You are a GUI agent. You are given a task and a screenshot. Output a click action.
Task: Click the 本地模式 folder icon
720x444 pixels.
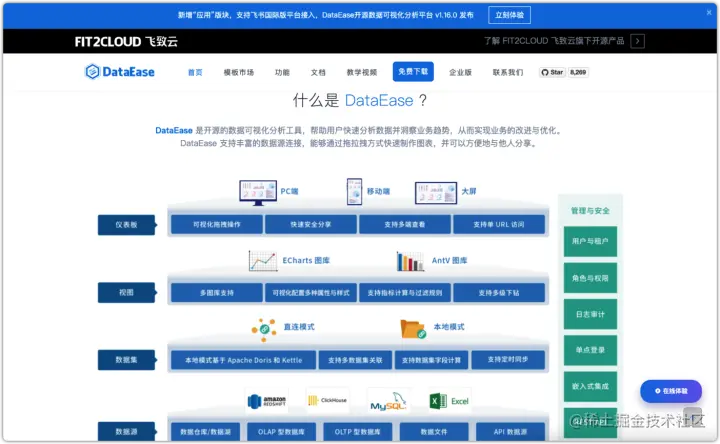tap(413, 329)
